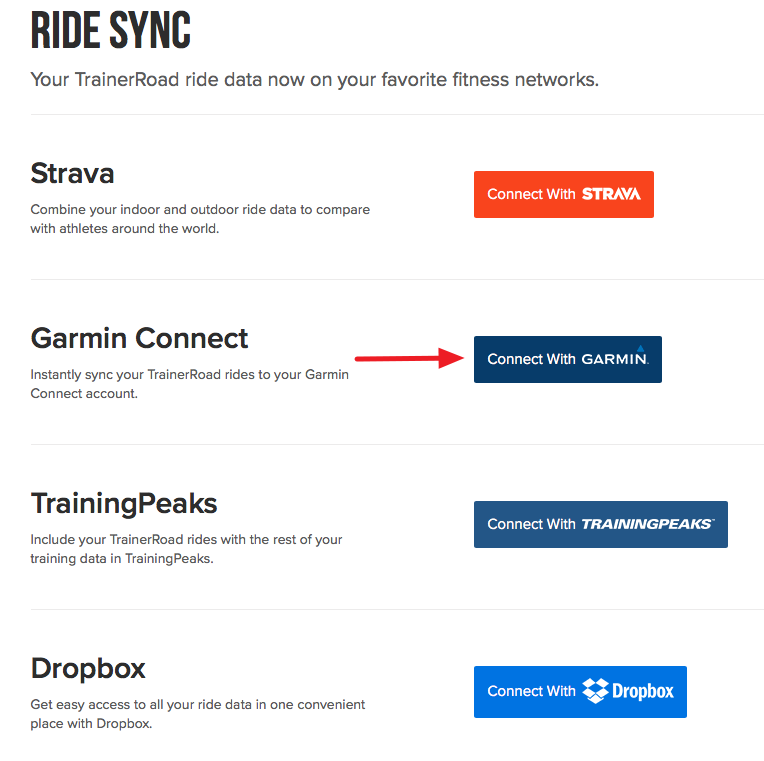Click the TrainerRoad ride data tagline
764x761 pixels.
(315, 79)
